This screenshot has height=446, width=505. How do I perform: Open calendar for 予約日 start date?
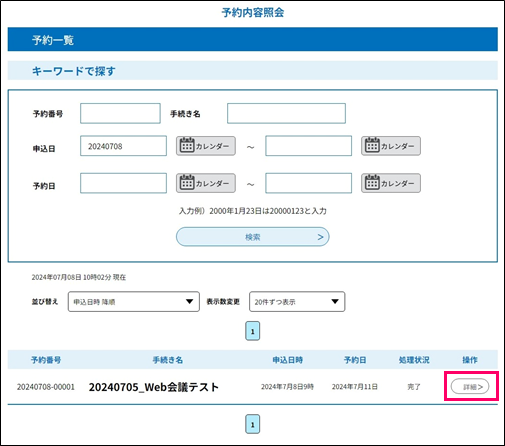(x=206, y=183)
